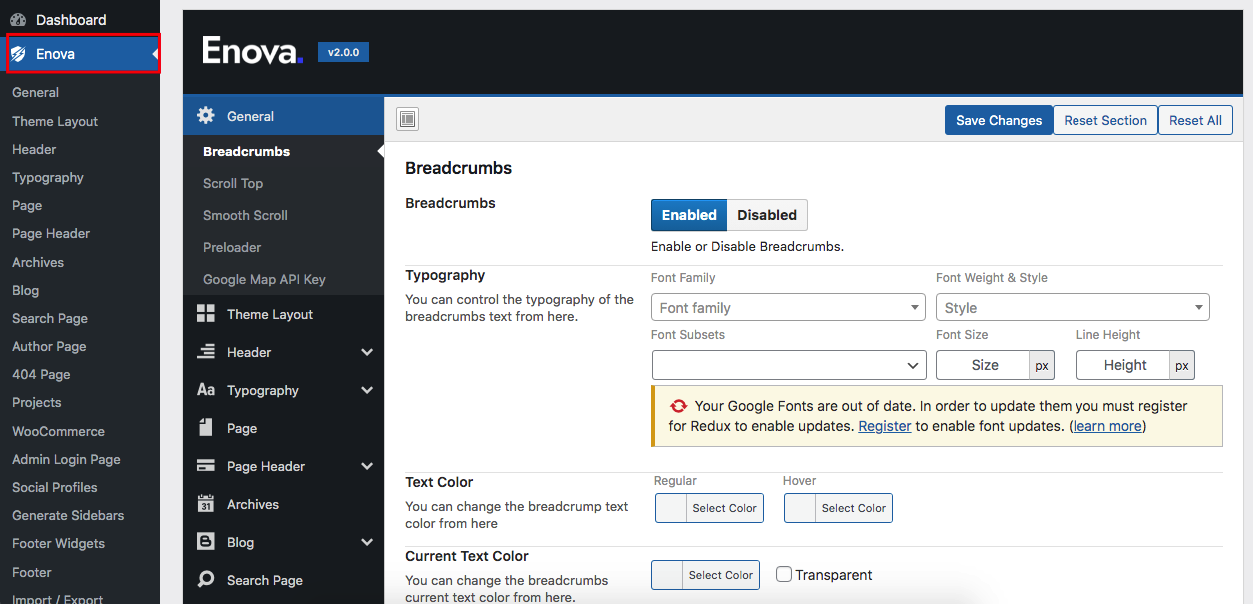
Task: Open Page Header in admin submenu
Action: click(x=51, y=233)
